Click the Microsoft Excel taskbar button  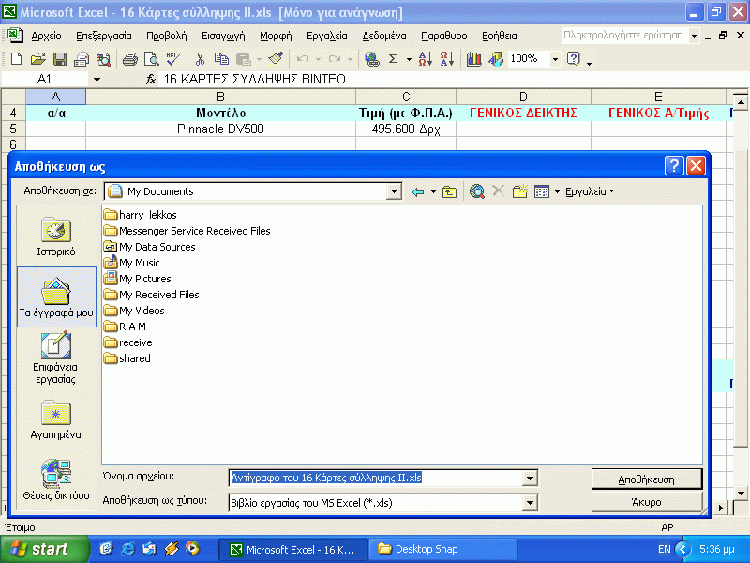293,549
